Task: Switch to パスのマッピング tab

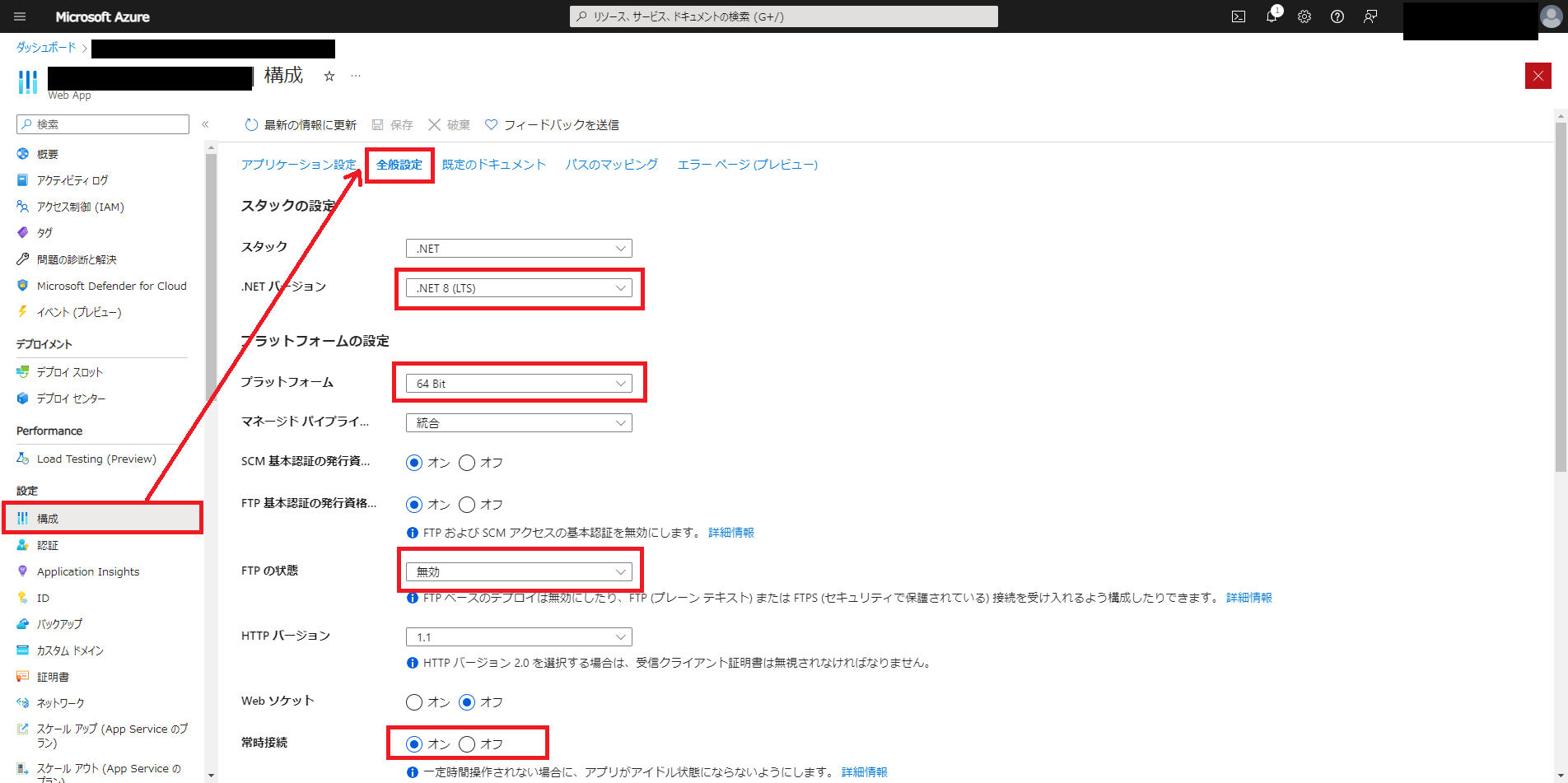Action: pyautogui.click(x=611, y=165)
